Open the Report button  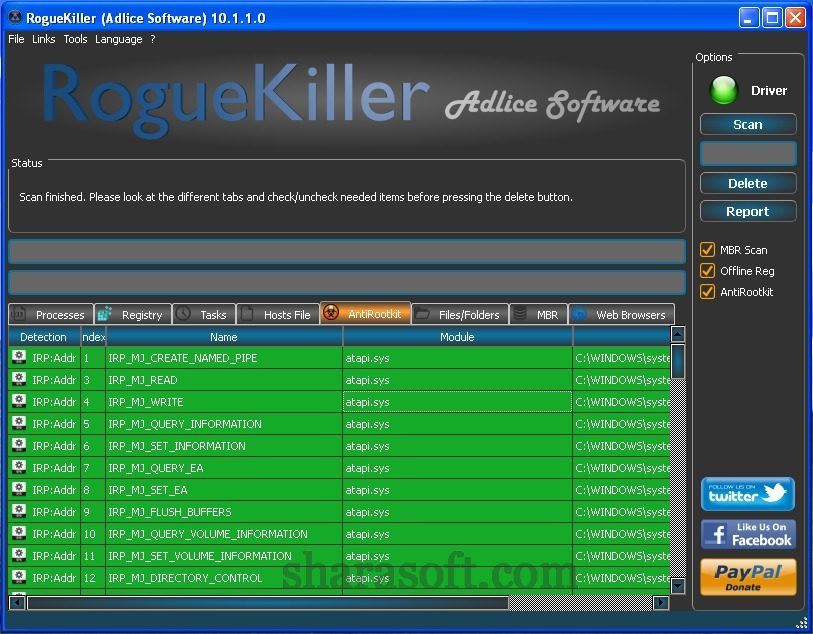tap(748, 212)
